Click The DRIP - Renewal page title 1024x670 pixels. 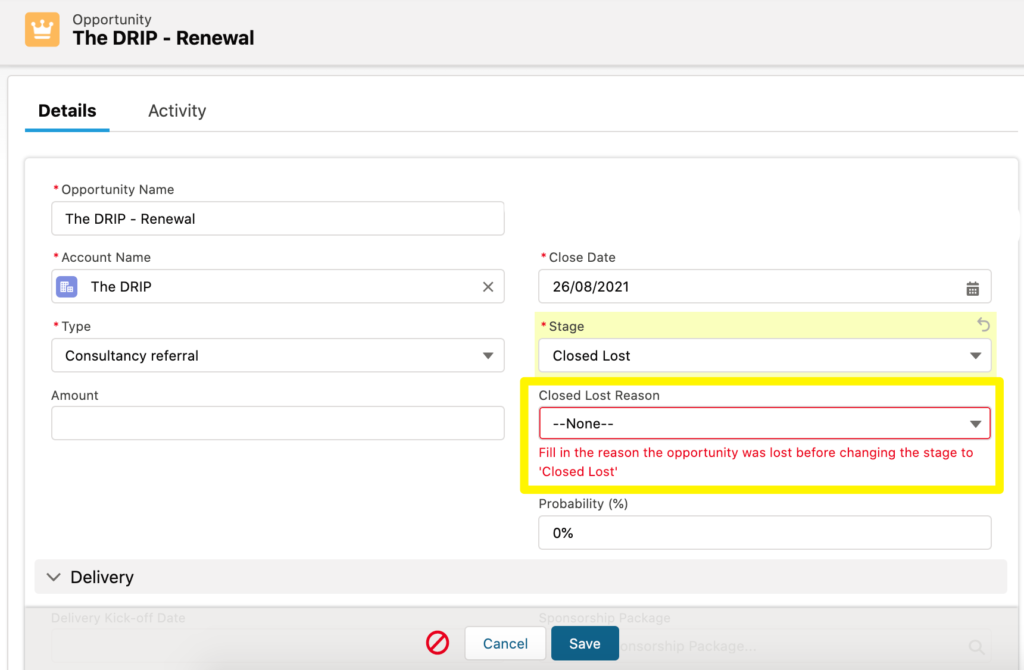163,38
